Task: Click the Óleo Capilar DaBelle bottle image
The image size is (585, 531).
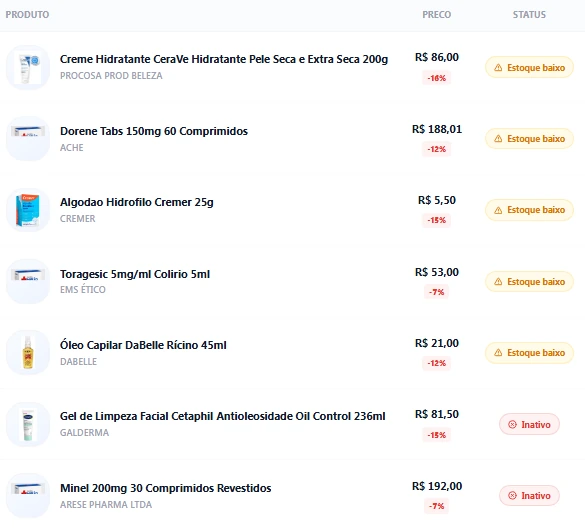Action: [28, 353]
